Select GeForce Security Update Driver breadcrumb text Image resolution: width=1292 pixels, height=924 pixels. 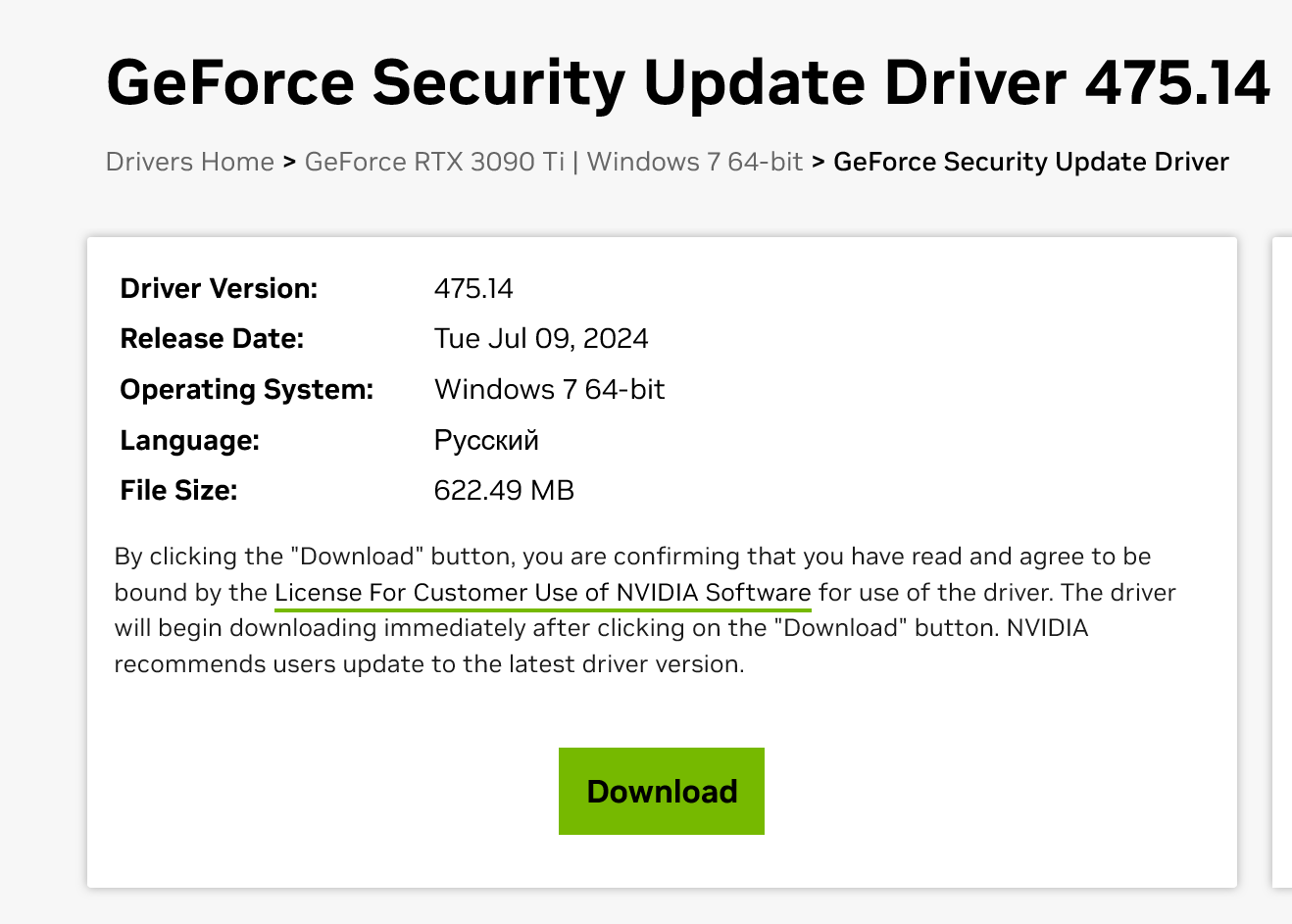(1031, 162)
